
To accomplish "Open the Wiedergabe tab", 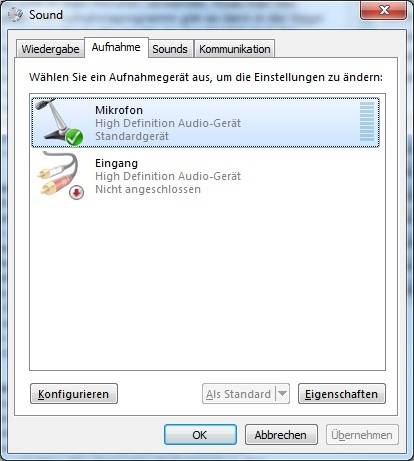I will (x=50, y=49).
